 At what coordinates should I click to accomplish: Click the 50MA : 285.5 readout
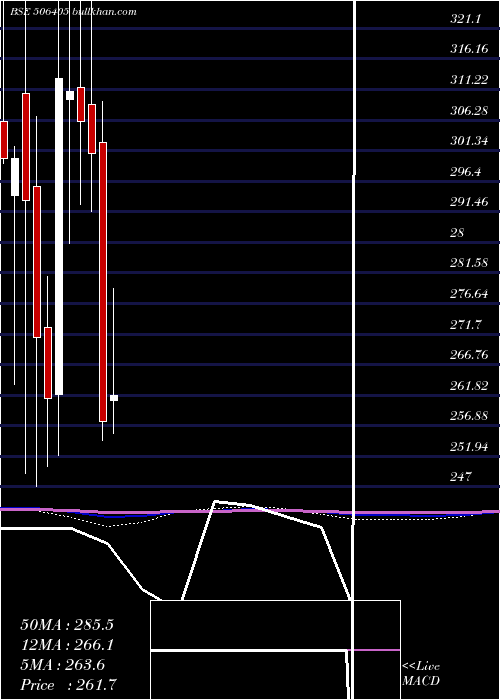67,625
